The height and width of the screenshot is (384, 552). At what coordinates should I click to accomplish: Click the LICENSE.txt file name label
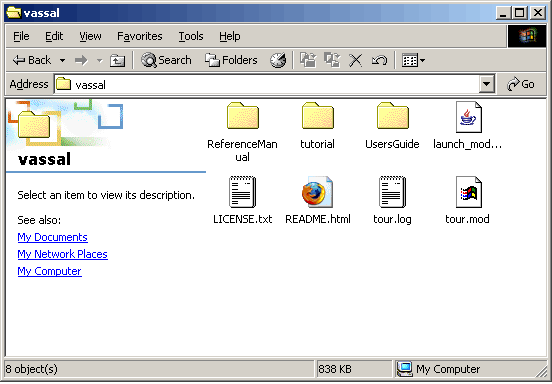(x=243, y=219)
